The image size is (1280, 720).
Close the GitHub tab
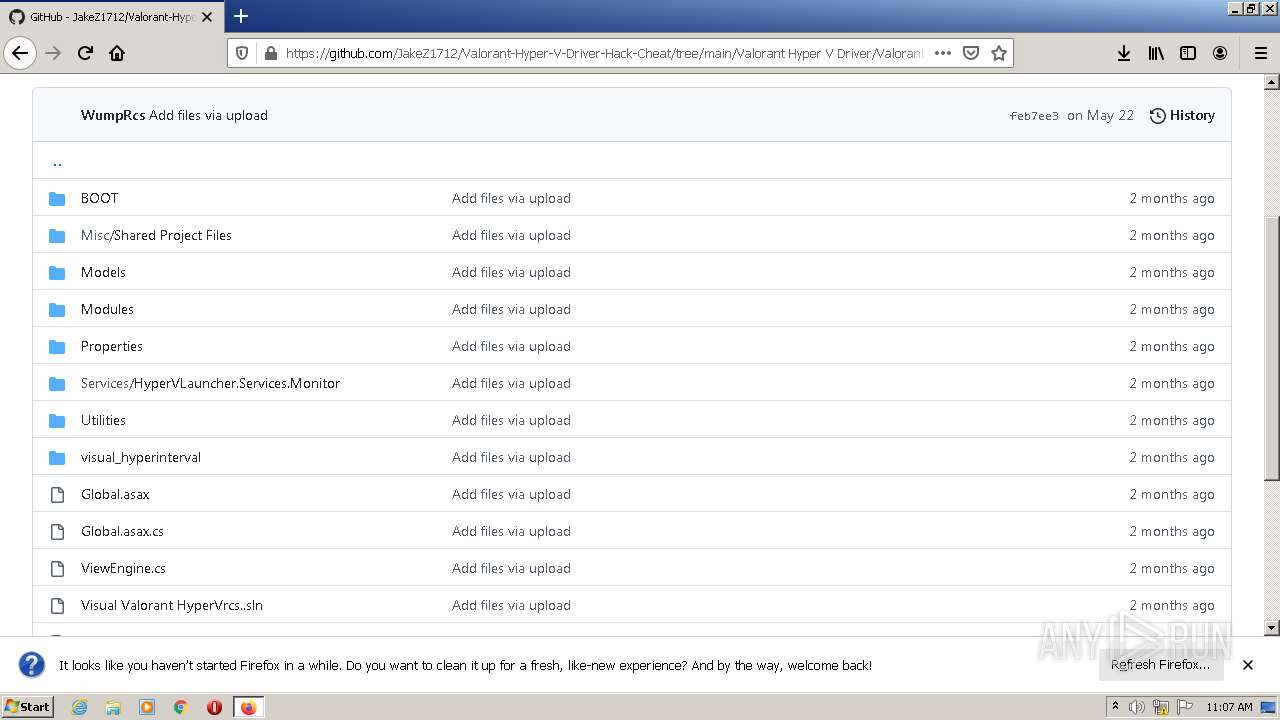click(207, 17)
